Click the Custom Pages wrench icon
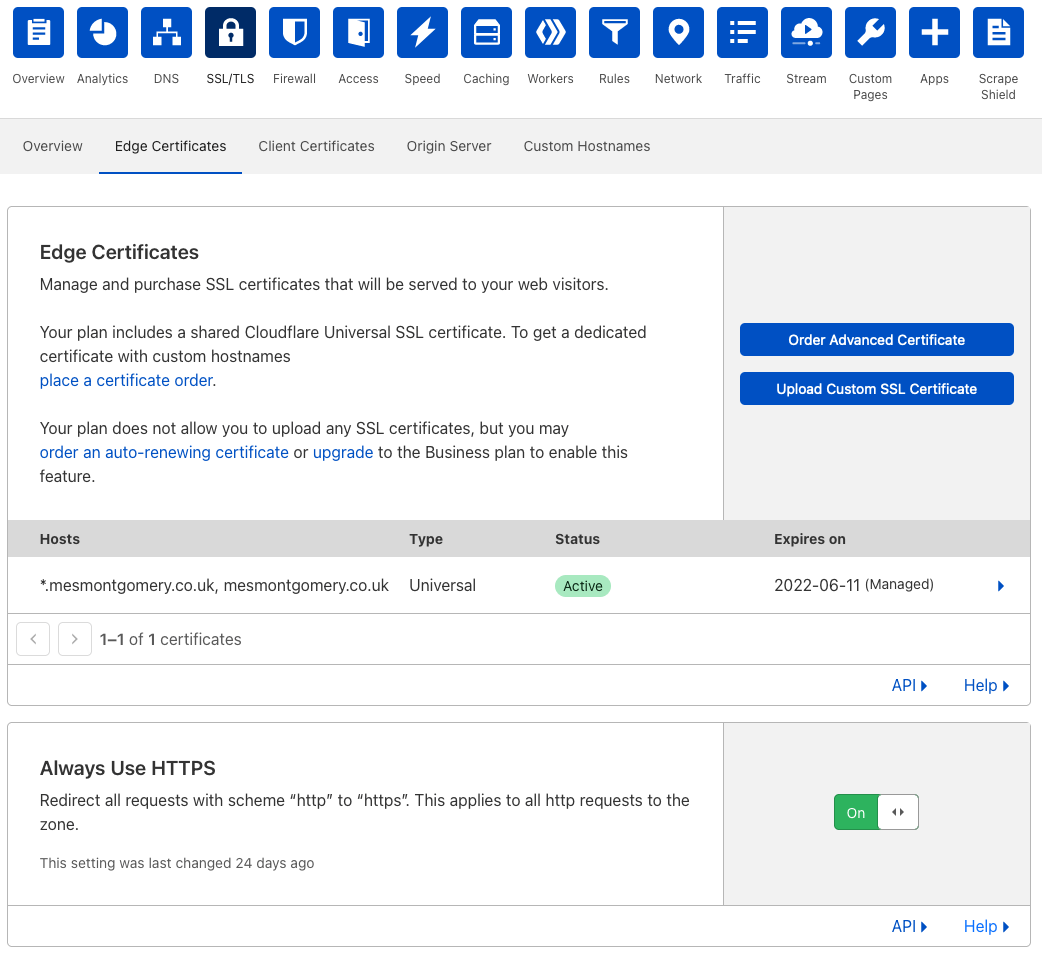This screenshot has height=954, width=1042. click(870, 32)
